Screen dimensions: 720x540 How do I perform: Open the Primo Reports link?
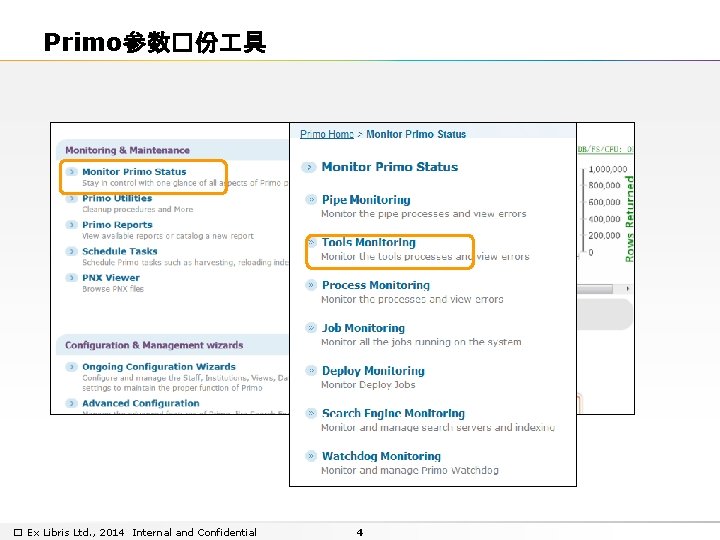point(117,225)
